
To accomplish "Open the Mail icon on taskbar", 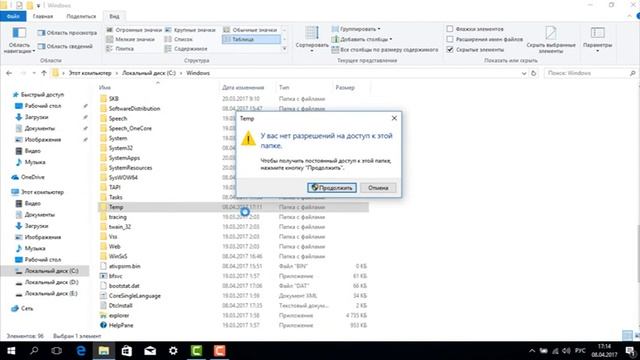I will coord(150,351).
